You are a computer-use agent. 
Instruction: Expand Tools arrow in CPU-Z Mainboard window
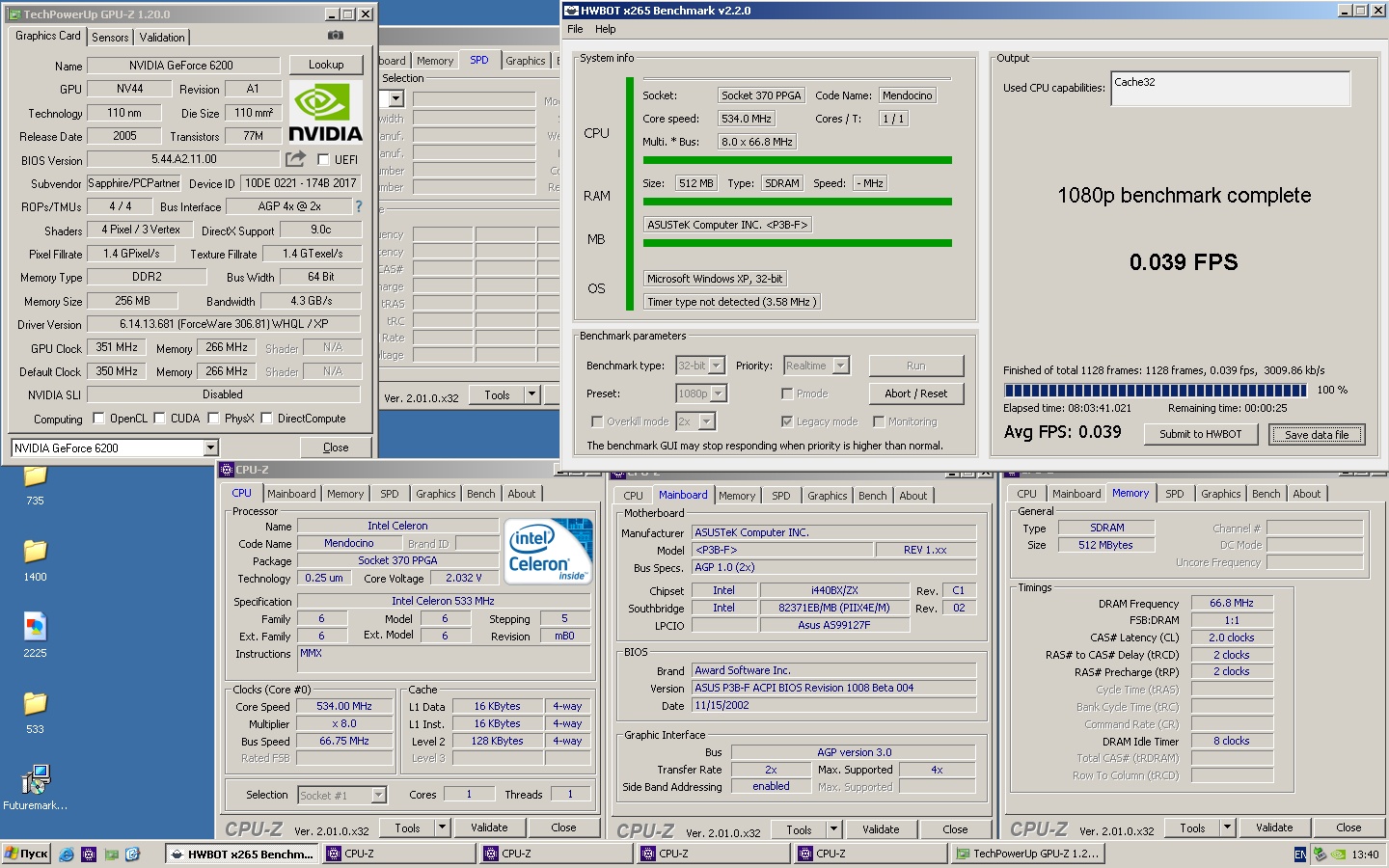(833, 829)
